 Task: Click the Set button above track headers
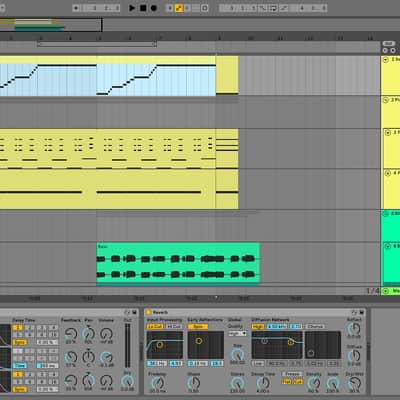[389, 44]
